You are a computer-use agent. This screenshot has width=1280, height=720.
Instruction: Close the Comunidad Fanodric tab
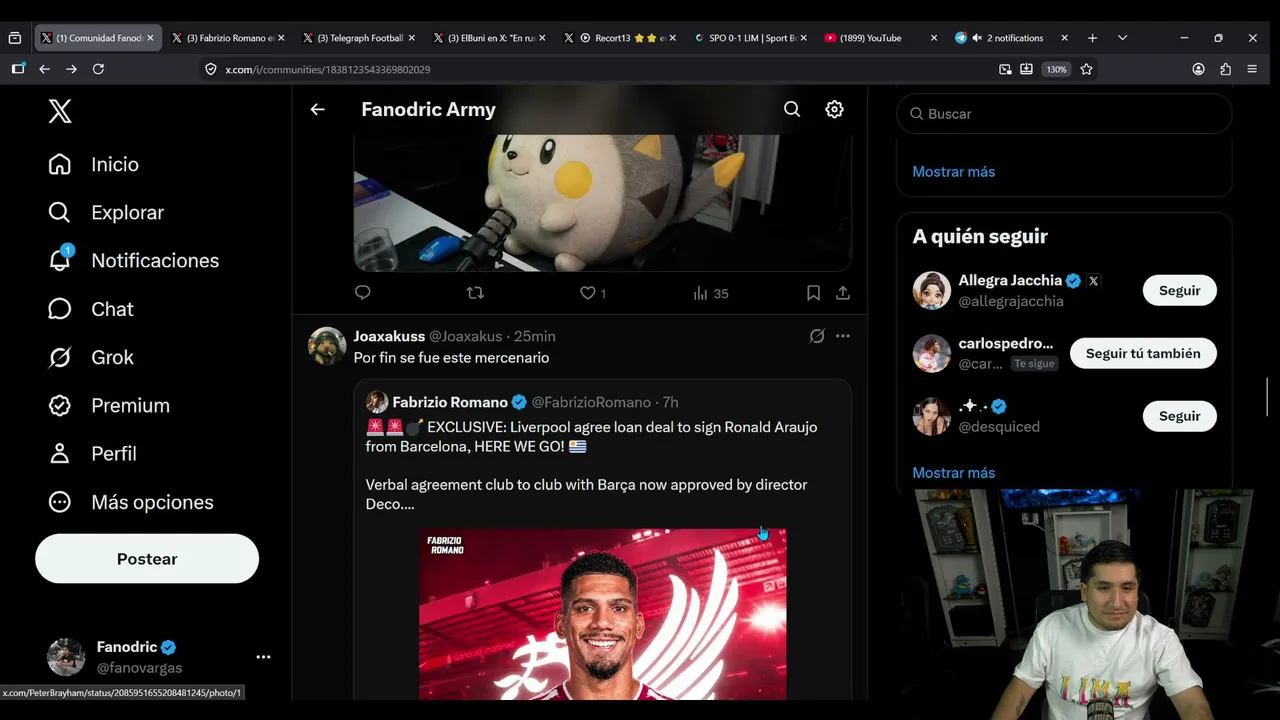coord(150,38)
